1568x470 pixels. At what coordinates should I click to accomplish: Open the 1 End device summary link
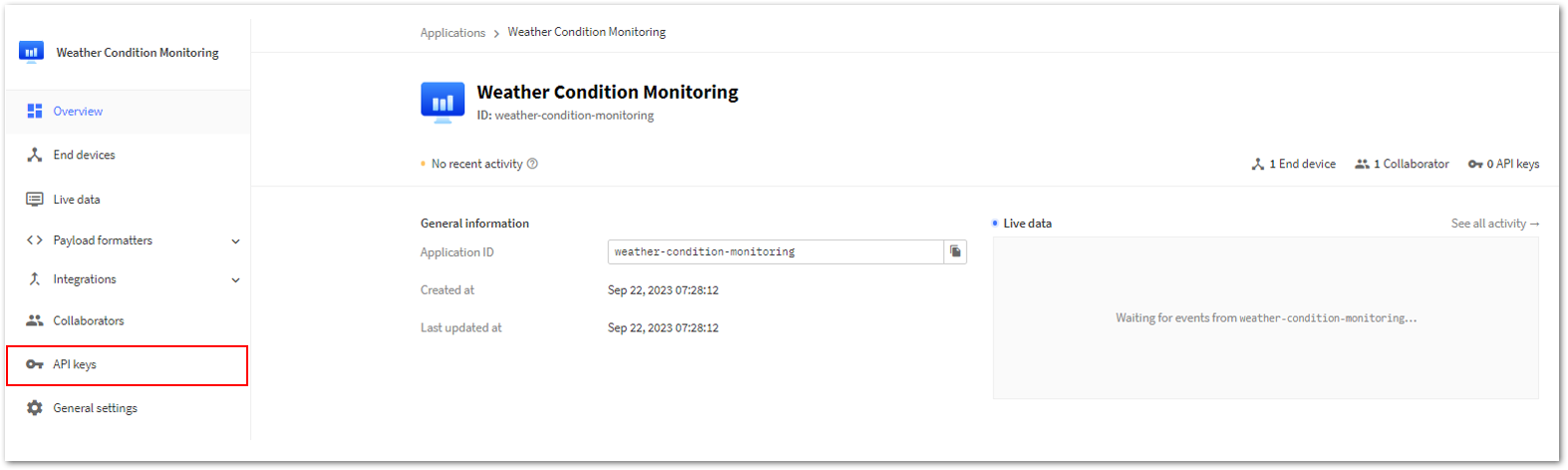pos(1294,164)
